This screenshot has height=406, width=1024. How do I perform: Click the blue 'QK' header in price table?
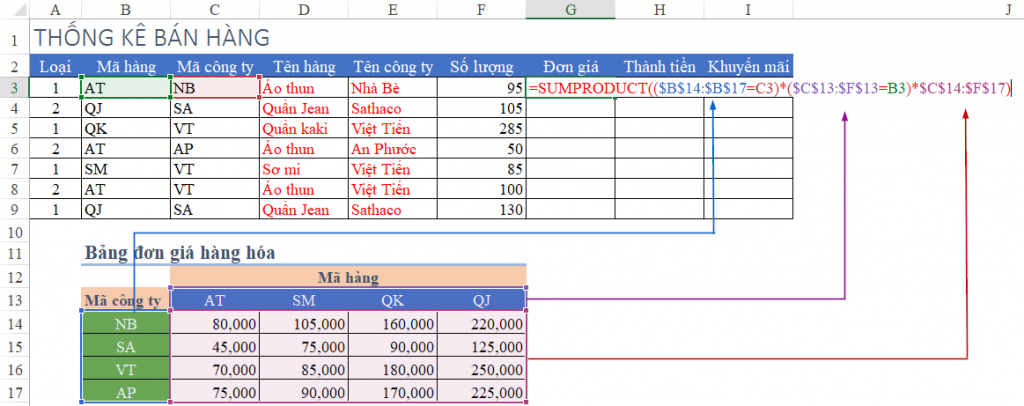point(392,299)
